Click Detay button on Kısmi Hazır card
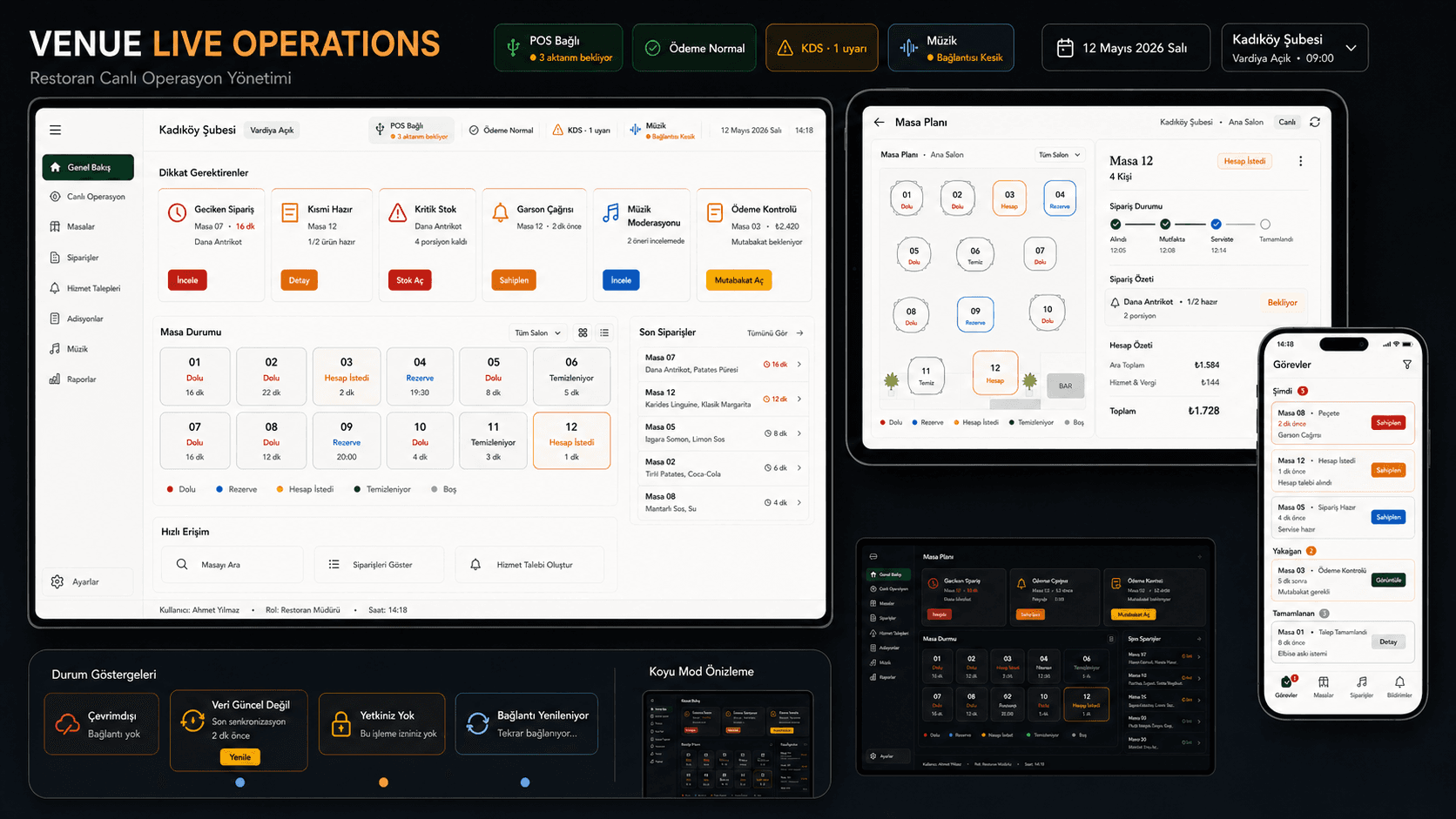The height and width of the screenshot is (819, 1456). 299,280
